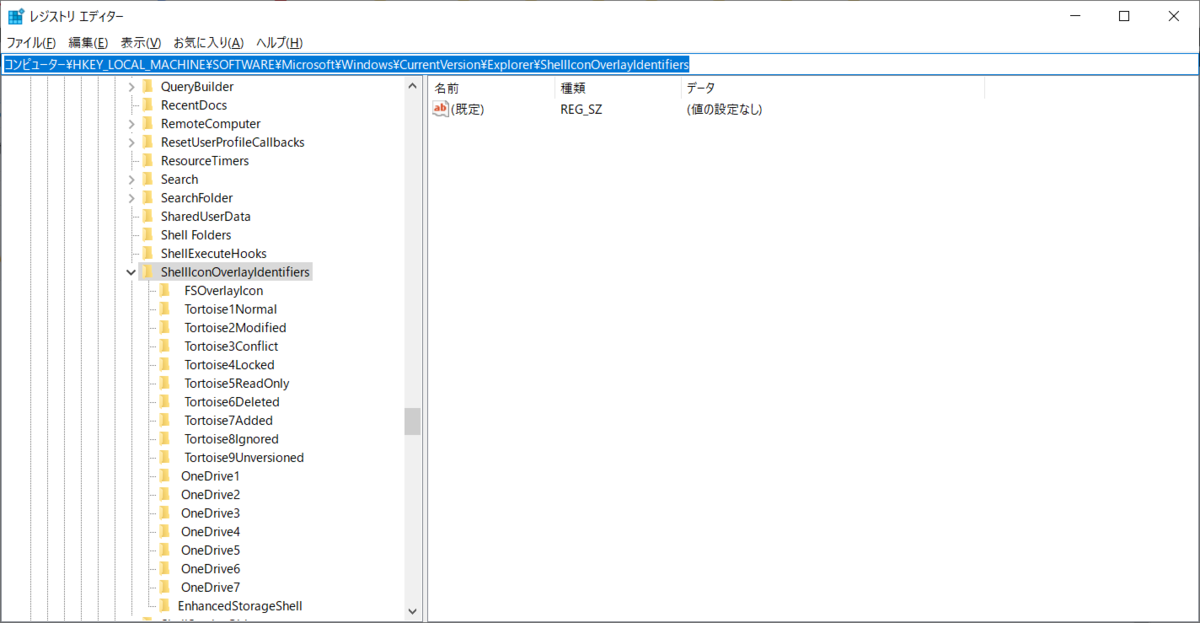
Task: Select the FSOverlayIcon key folder icon
Action: click(166, 290)
